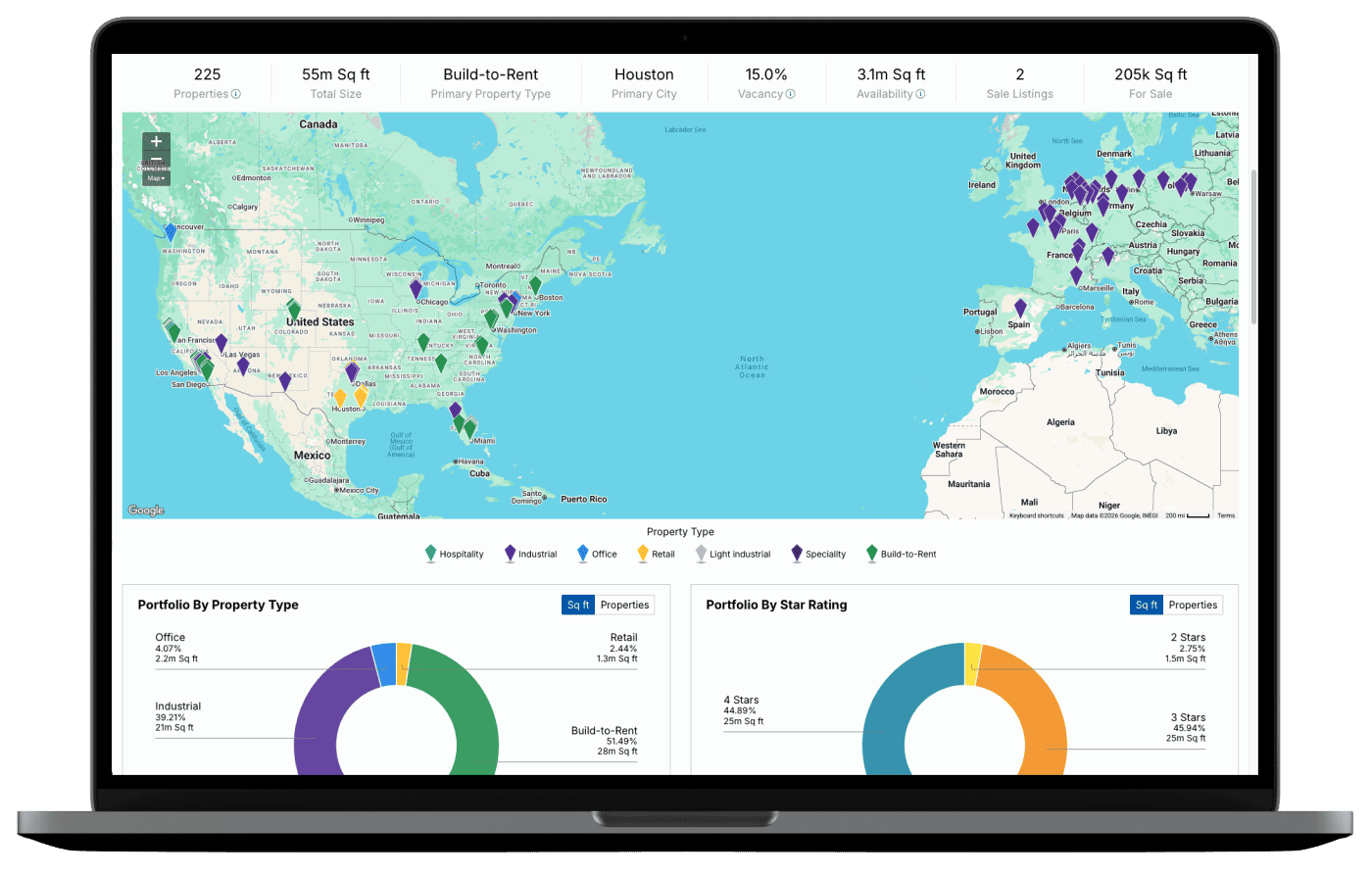Switch Star Rating chart to Properties
Viewport: 1372px width, 876px height.
pyautogui.click(x=1193, y=606)
